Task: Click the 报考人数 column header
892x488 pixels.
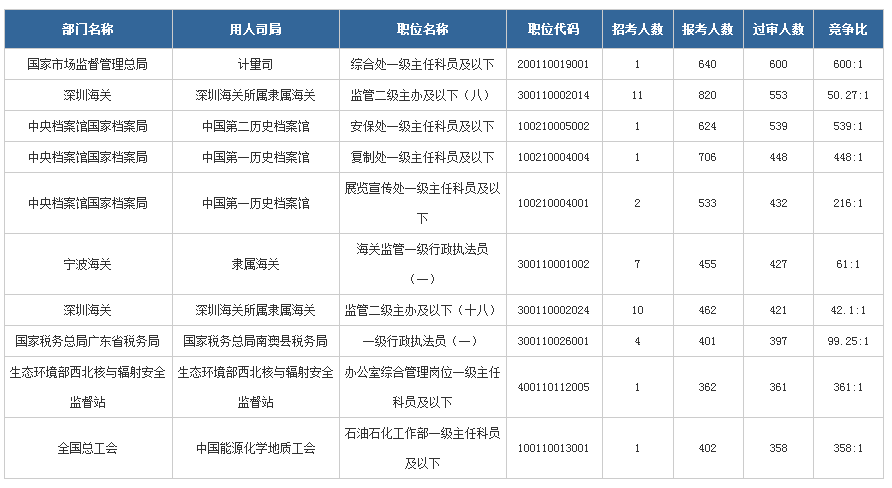Action: 708,29
